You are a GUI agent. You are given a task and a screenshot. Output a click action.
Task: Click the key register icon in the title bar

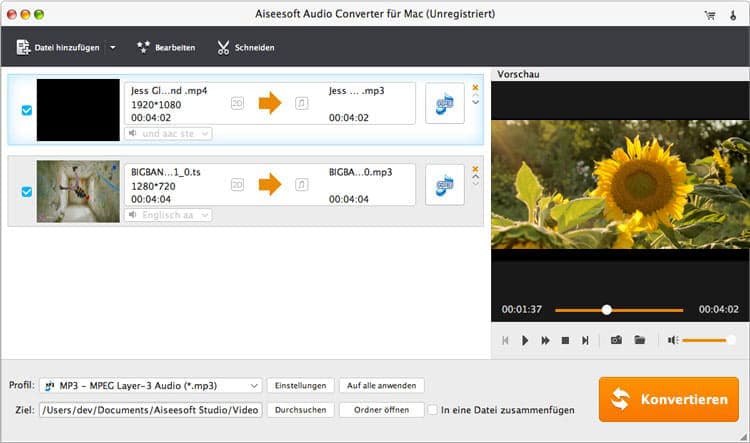(x=733, y=15)
